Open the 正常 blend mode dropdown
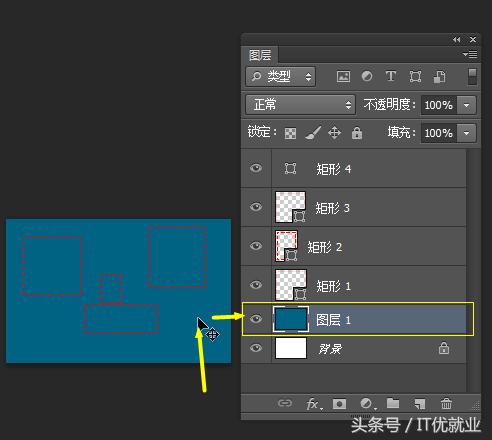Viewport: 492px width, 440px height. coord(301,105)
